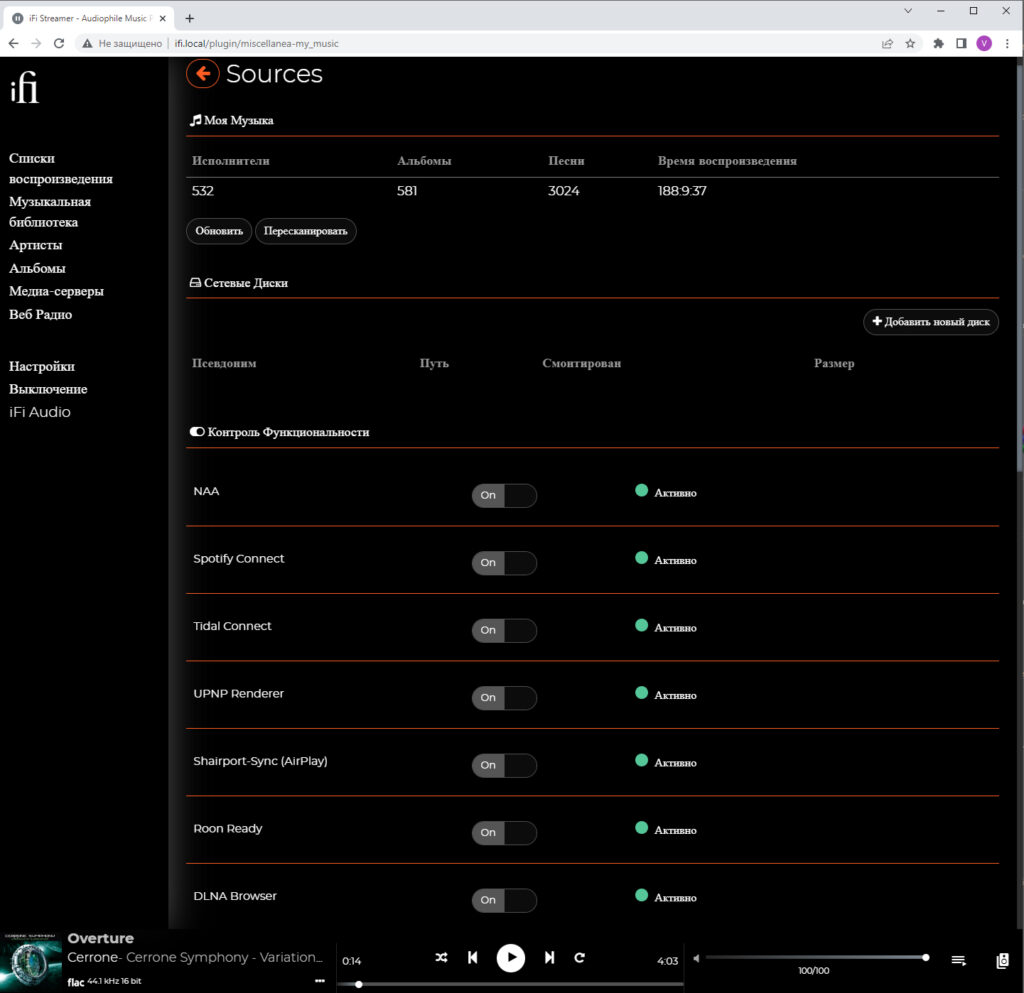This screenshot has height=993, width=1024.
Task: Click the Cerrone Symphony artist line
Action: pos(195,957)
